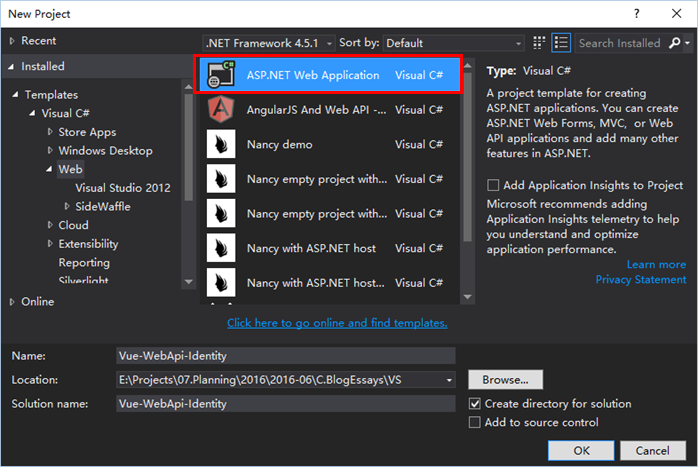Image resolution: width=698 pixels, height=467 pixels.
Task: Expand the Recent section
Action: click(12, 41)
